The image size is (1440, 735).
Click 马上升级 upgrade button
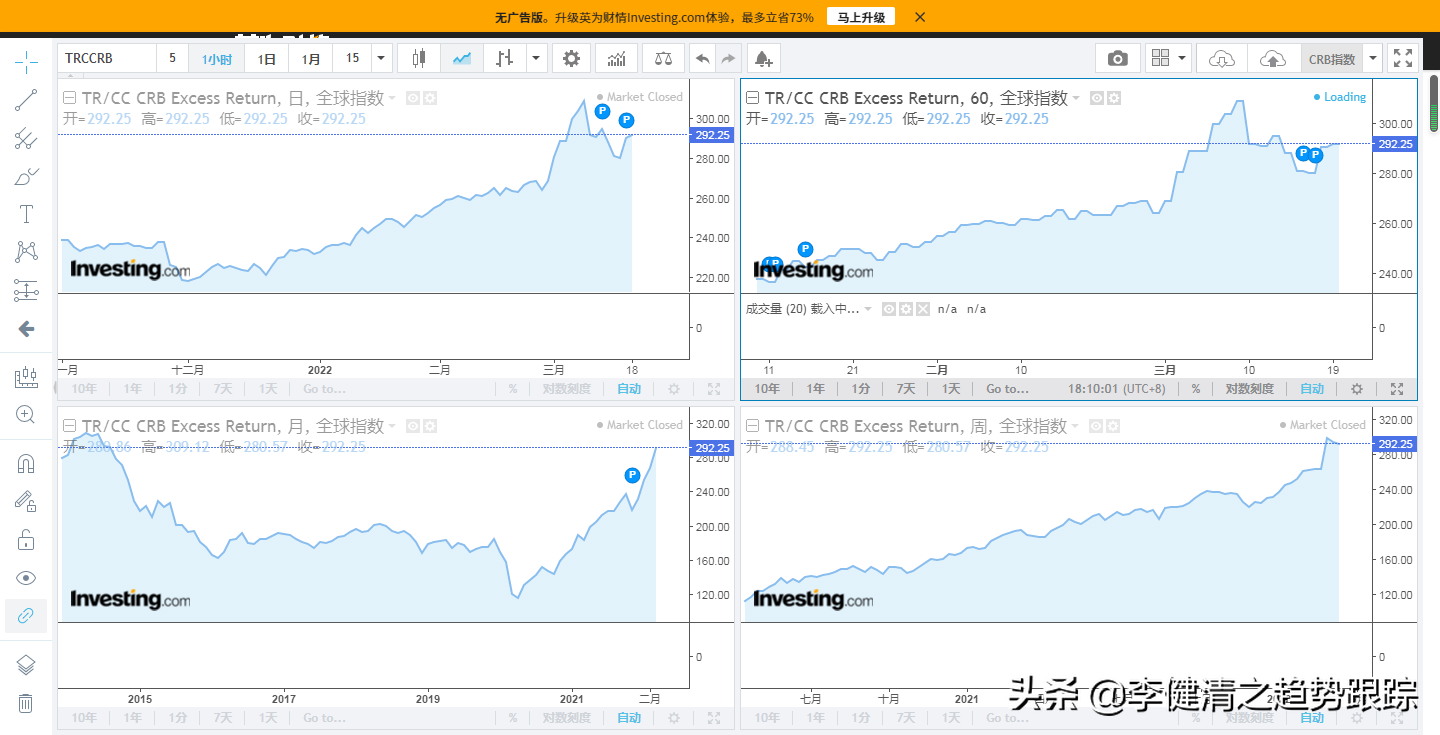tap(861, 17)
